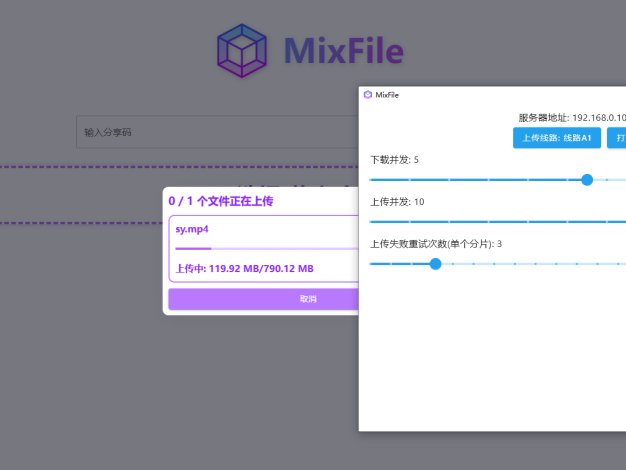Image resolution: width=626 pixels, height=470 pixels.
Task: Click the MixFile cube logo on the web page
Action: (242, 51)
